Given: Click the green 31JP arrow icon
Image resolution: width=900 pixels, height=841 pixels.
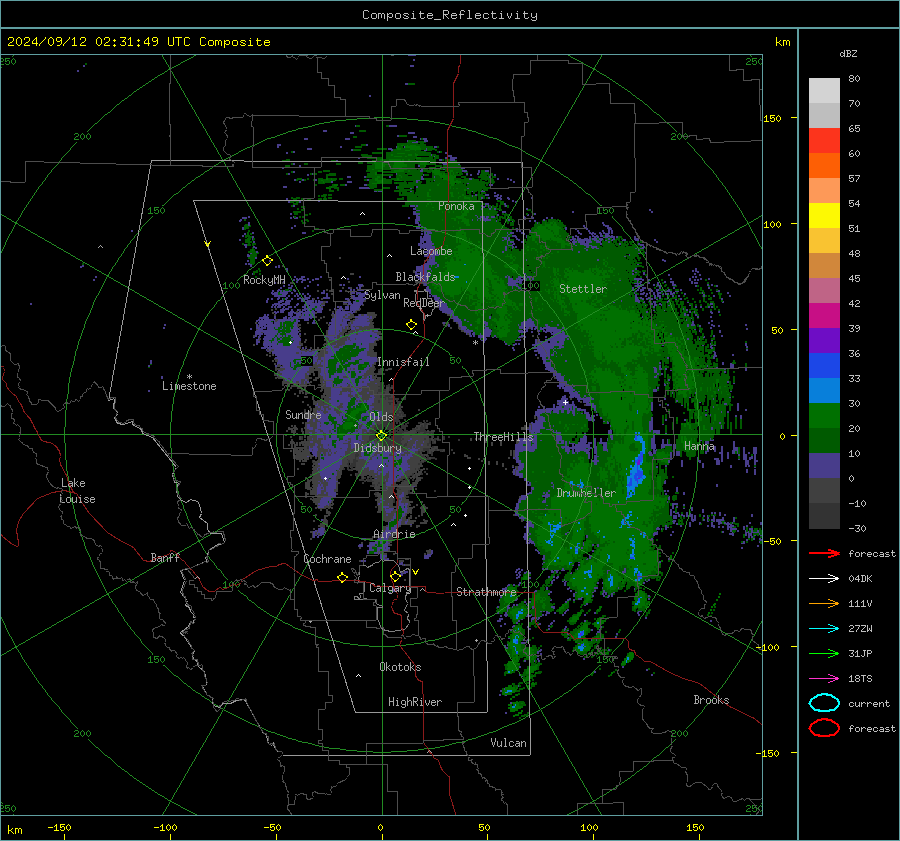Looking at the screenshot, I should pyautogui.click(x=824, y=653).
